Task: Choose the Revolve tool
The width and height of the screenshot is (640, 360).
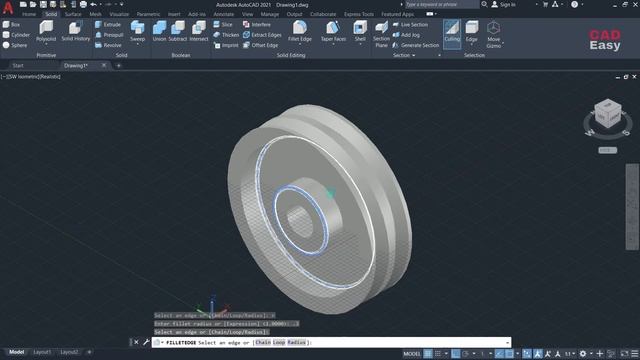Action: point(108,45)
